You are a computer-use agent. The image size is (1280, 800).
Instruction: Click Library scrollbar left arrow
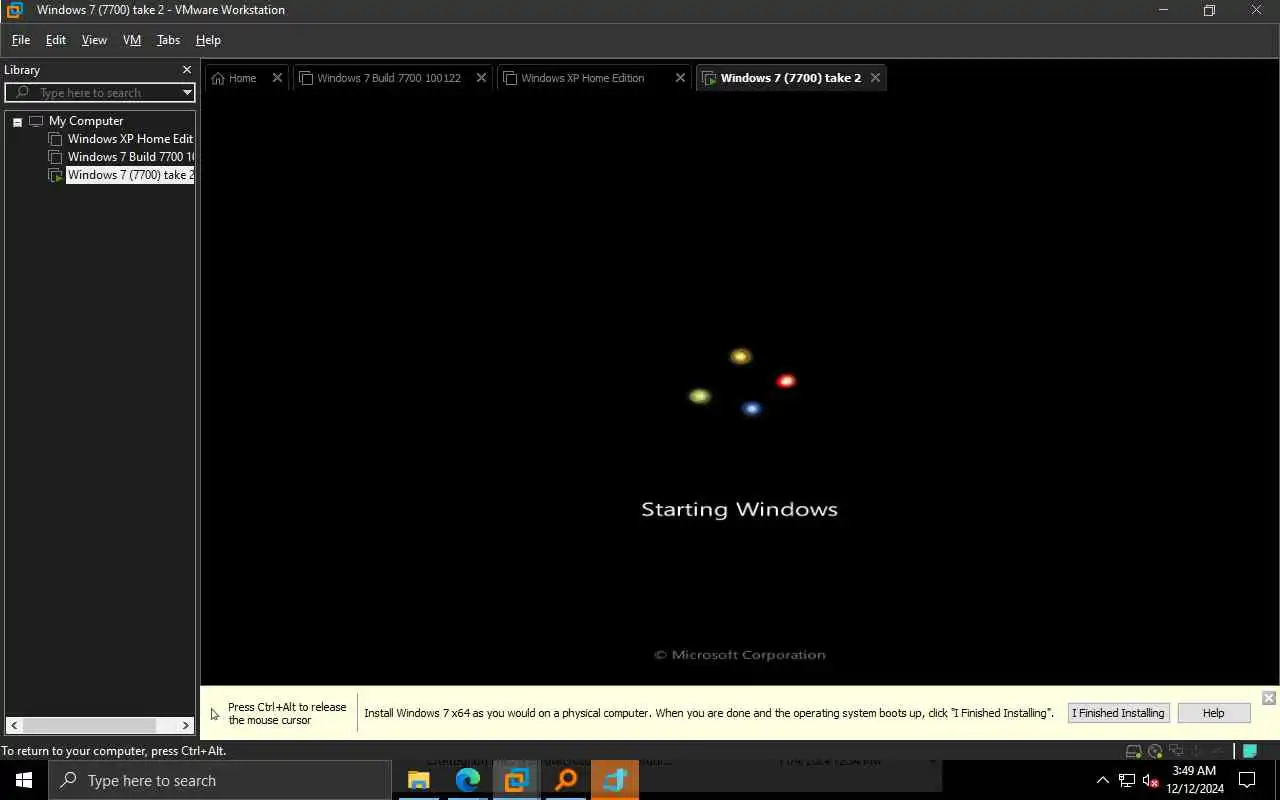(14, 725)
